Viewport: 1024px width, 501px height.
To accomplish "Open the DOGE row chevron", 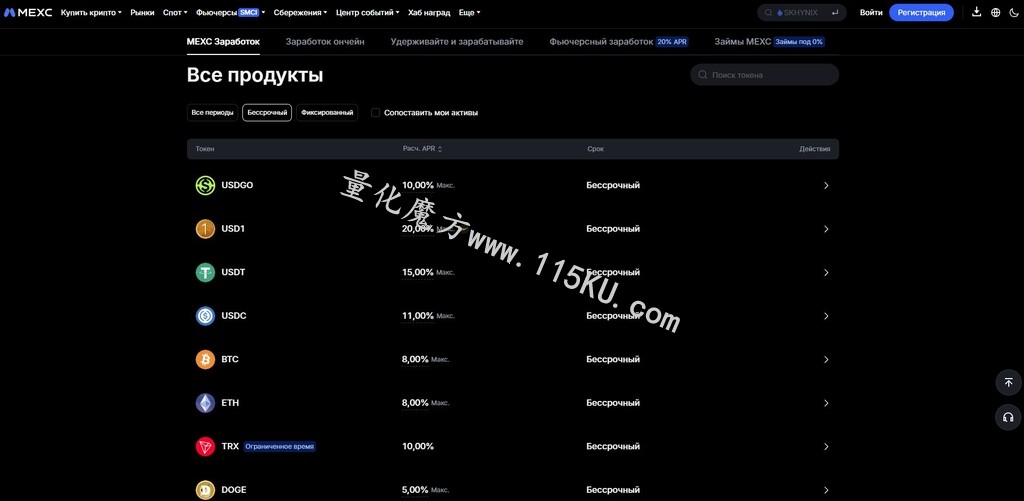I will click(x=826, y=490).
